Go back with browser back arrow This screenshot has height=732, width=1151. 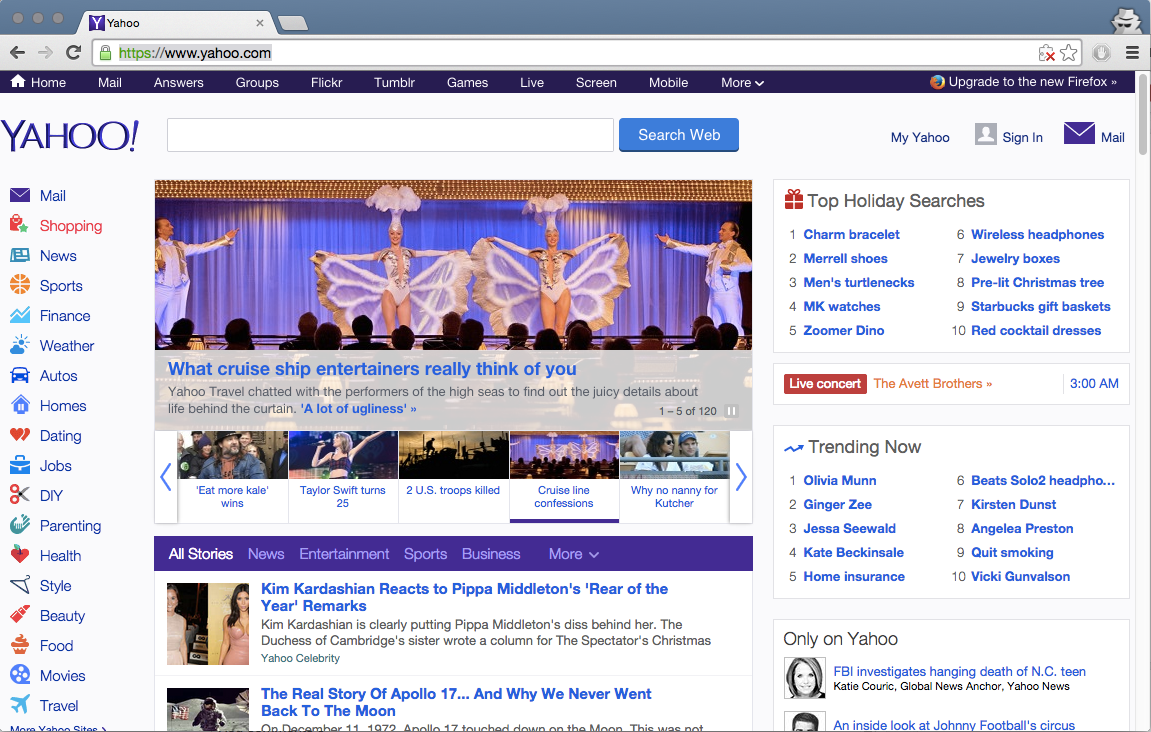click(18, 53)
